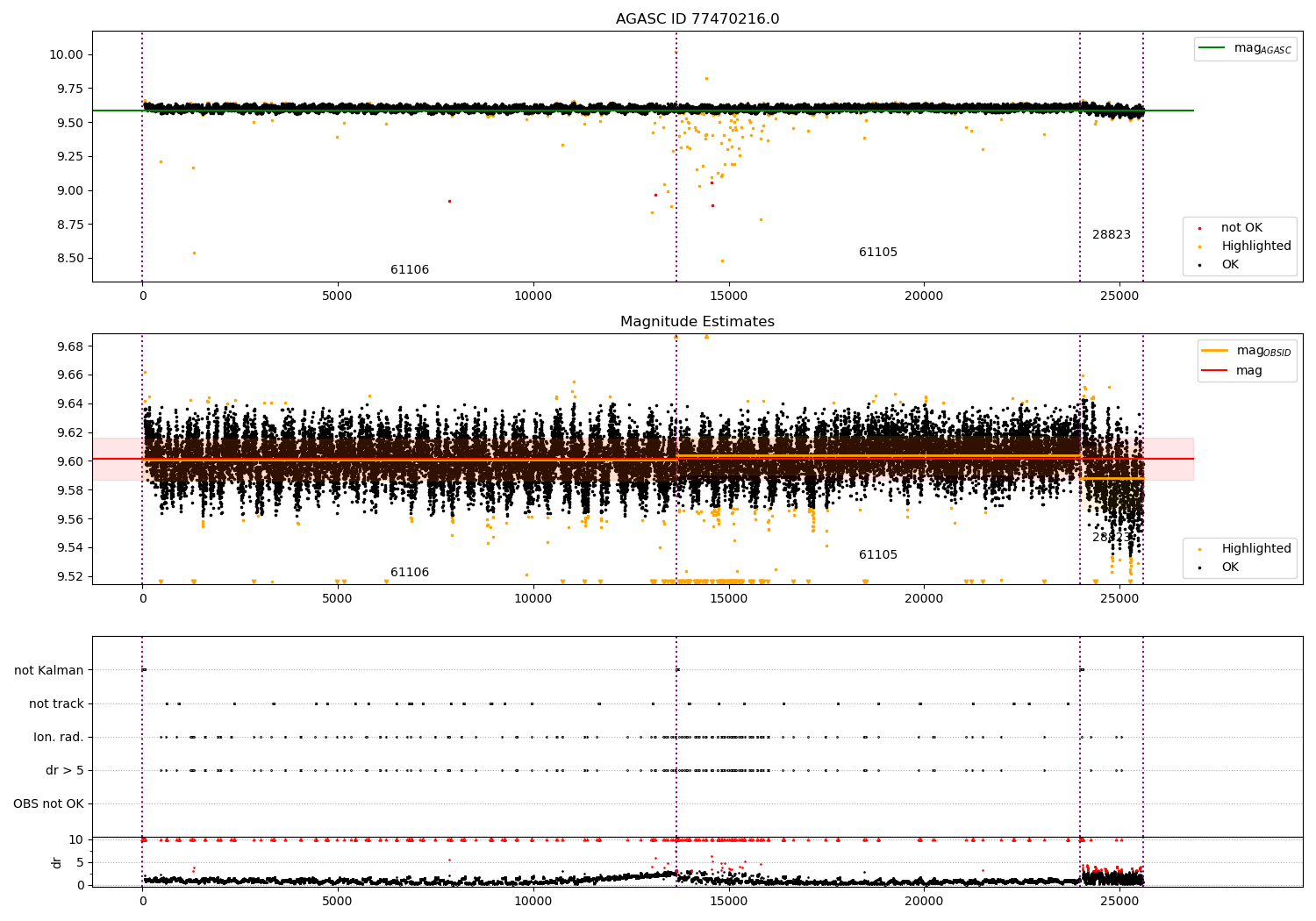
Task: Click the 9.00 y-axis tick label
Action: [69, 190]
